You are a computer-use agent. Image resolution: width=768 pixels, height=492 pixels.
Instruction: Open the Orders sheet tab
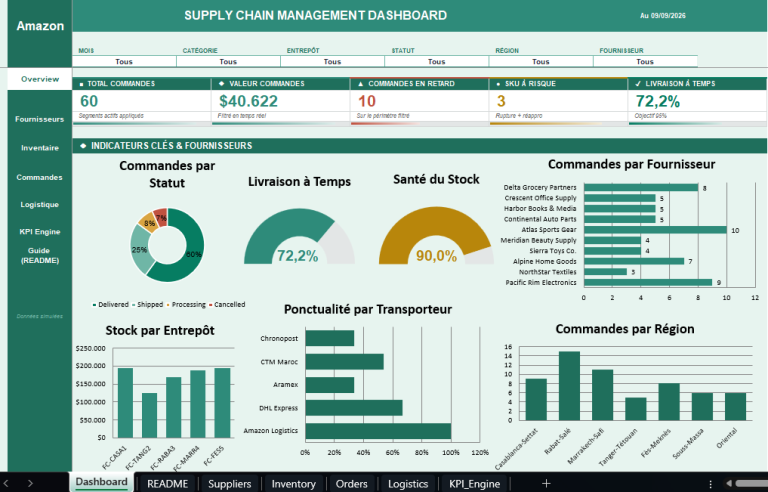pos(351,484)
